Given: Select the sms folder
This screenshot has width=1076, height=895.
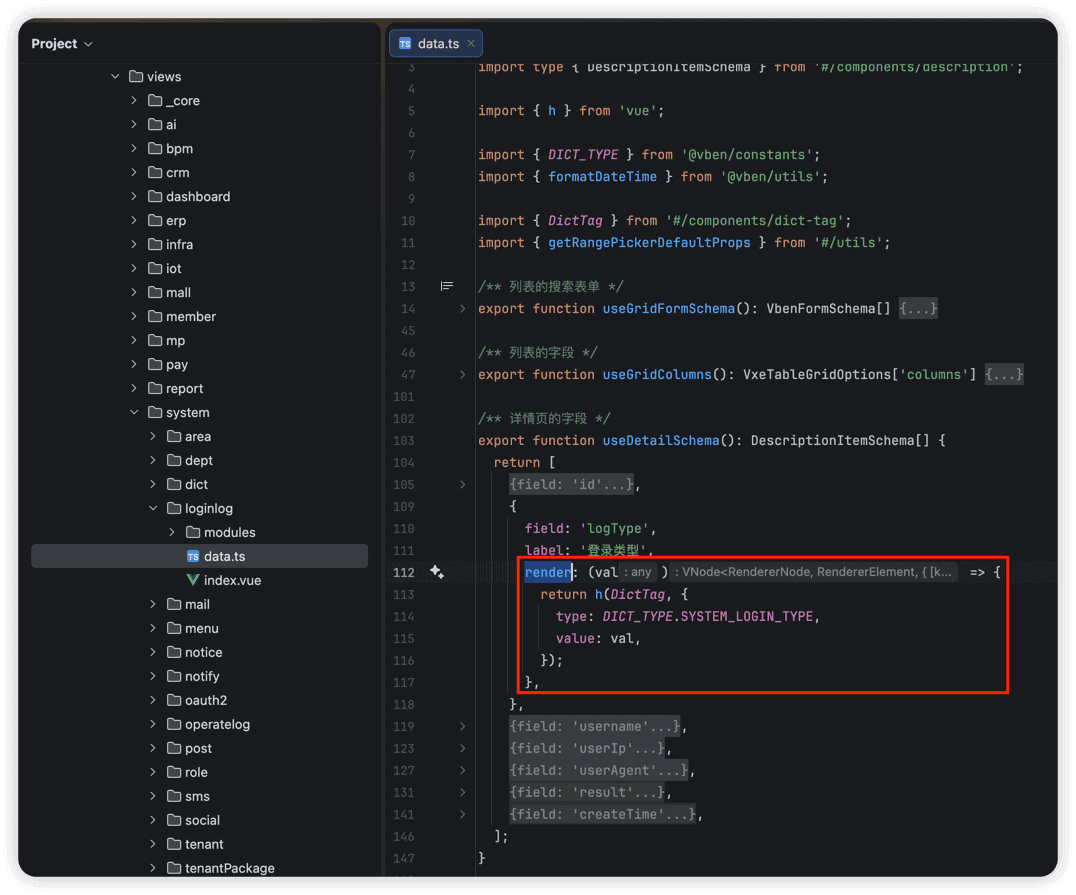Looking at the screenshot, I should [199, 797].
